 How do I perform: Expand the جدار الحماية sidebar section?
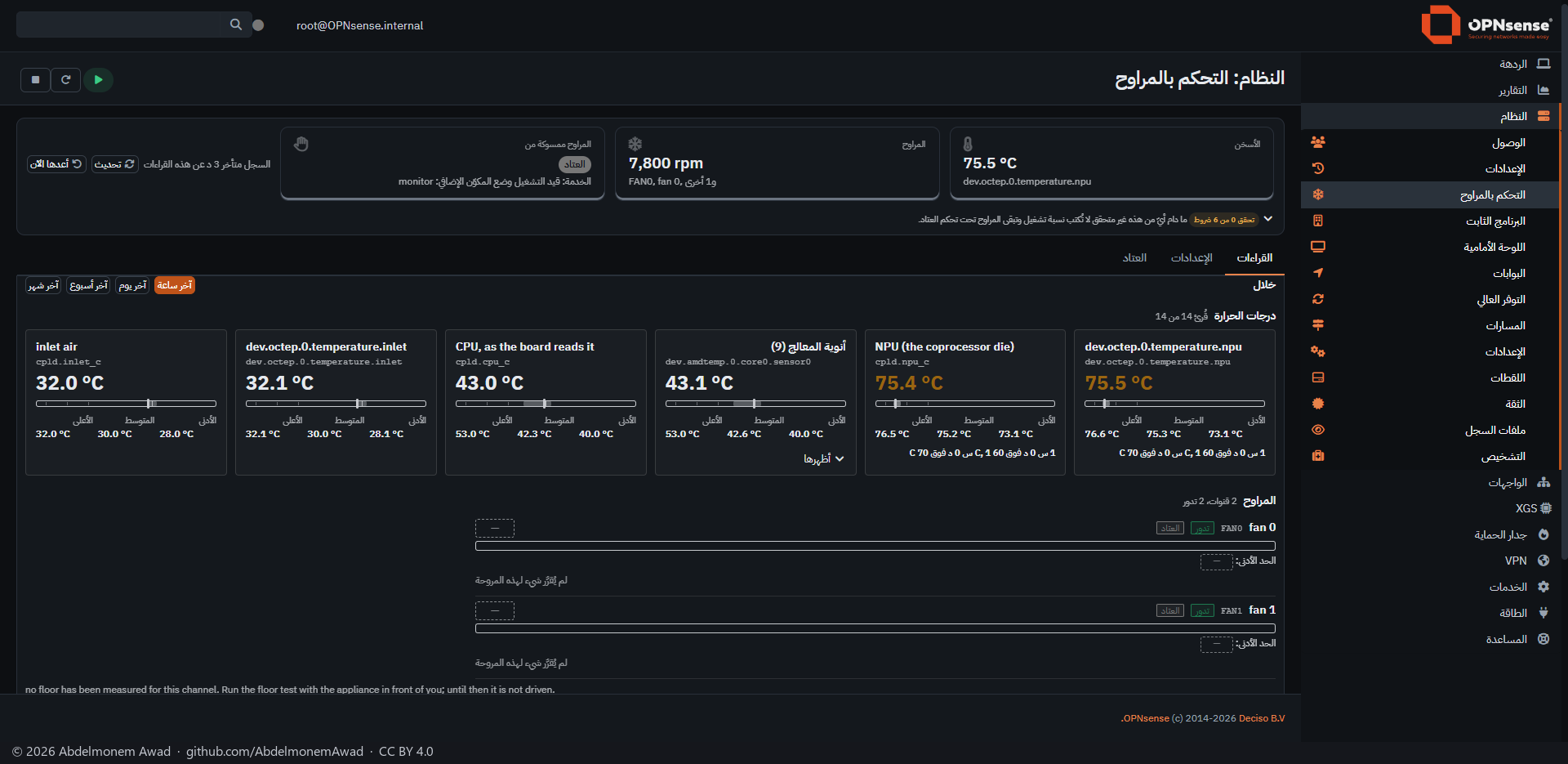click(1431, 534)
